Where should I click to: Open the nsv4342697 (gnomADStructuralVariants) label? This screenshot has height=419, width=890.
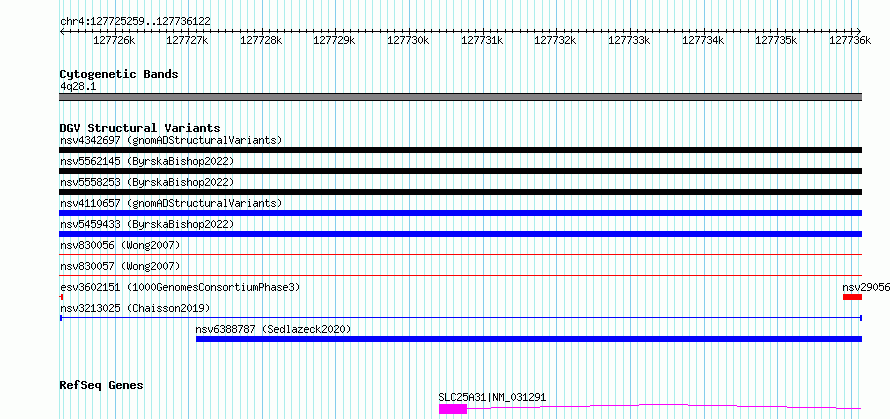pyautogui.click(x=171, y=140)
